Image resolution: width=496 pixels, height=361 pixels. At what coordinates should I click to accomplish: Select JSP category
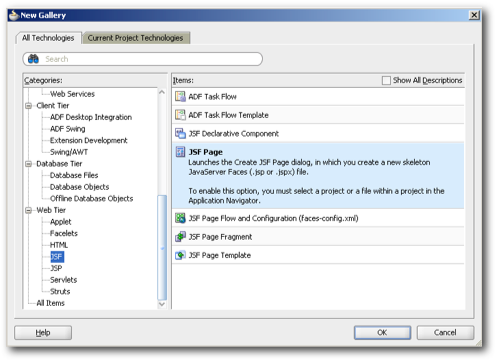(56, 268)
